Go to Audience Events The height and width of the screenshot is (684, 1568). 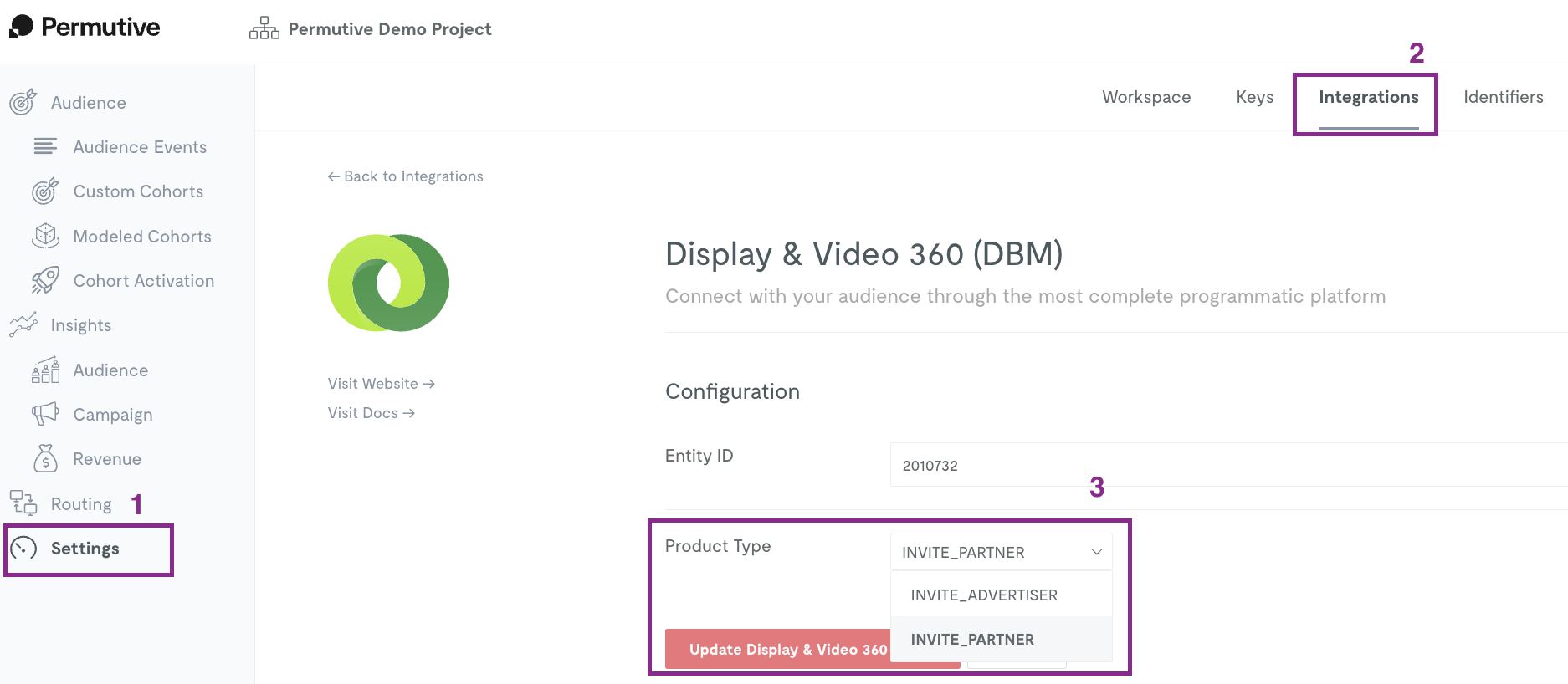click(x=140, y=147)
